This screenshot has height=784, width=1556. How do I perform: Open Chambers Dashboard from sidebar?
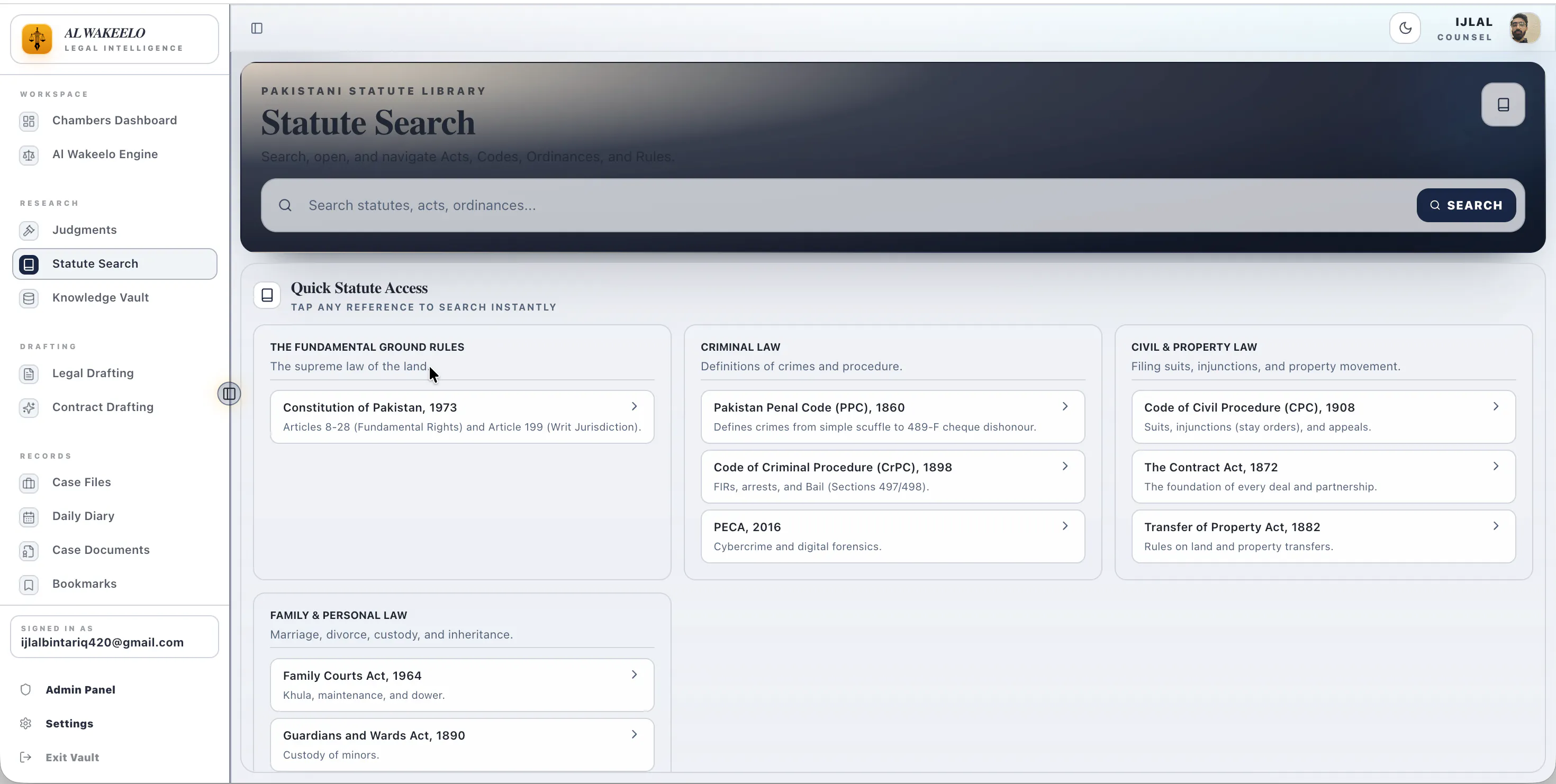coord(115,121)
